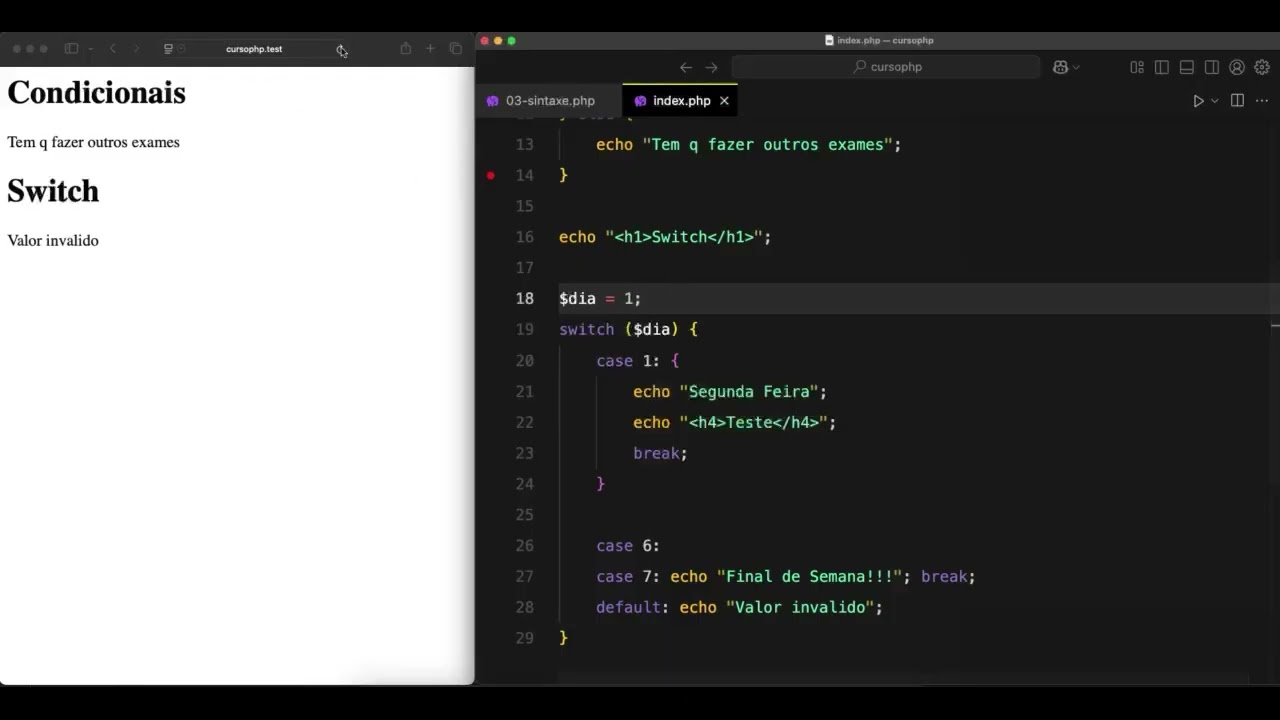1280x720 pixels.
Task: Open the Safari Share button
Action: click(x=405, y=49)
